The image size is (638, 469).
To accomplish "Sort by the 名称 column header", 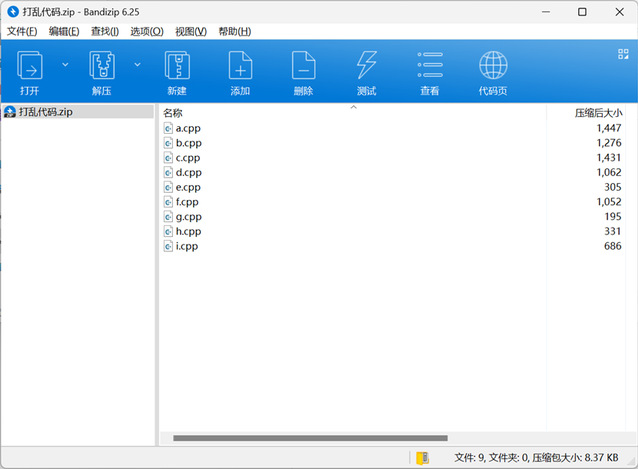I will 173,113.
